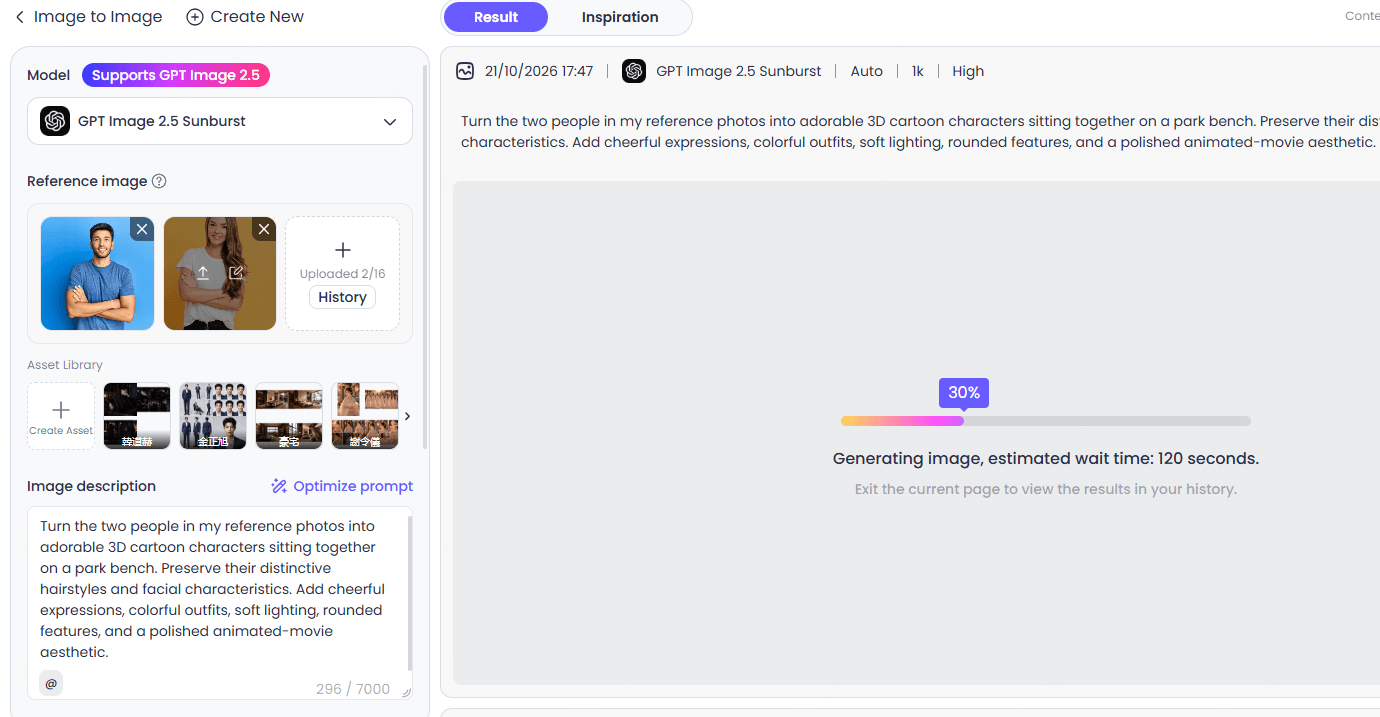The image size is (1380, 717).
Task: Click the 'Exit the current page' hint text
Action: click(1046, 489)
